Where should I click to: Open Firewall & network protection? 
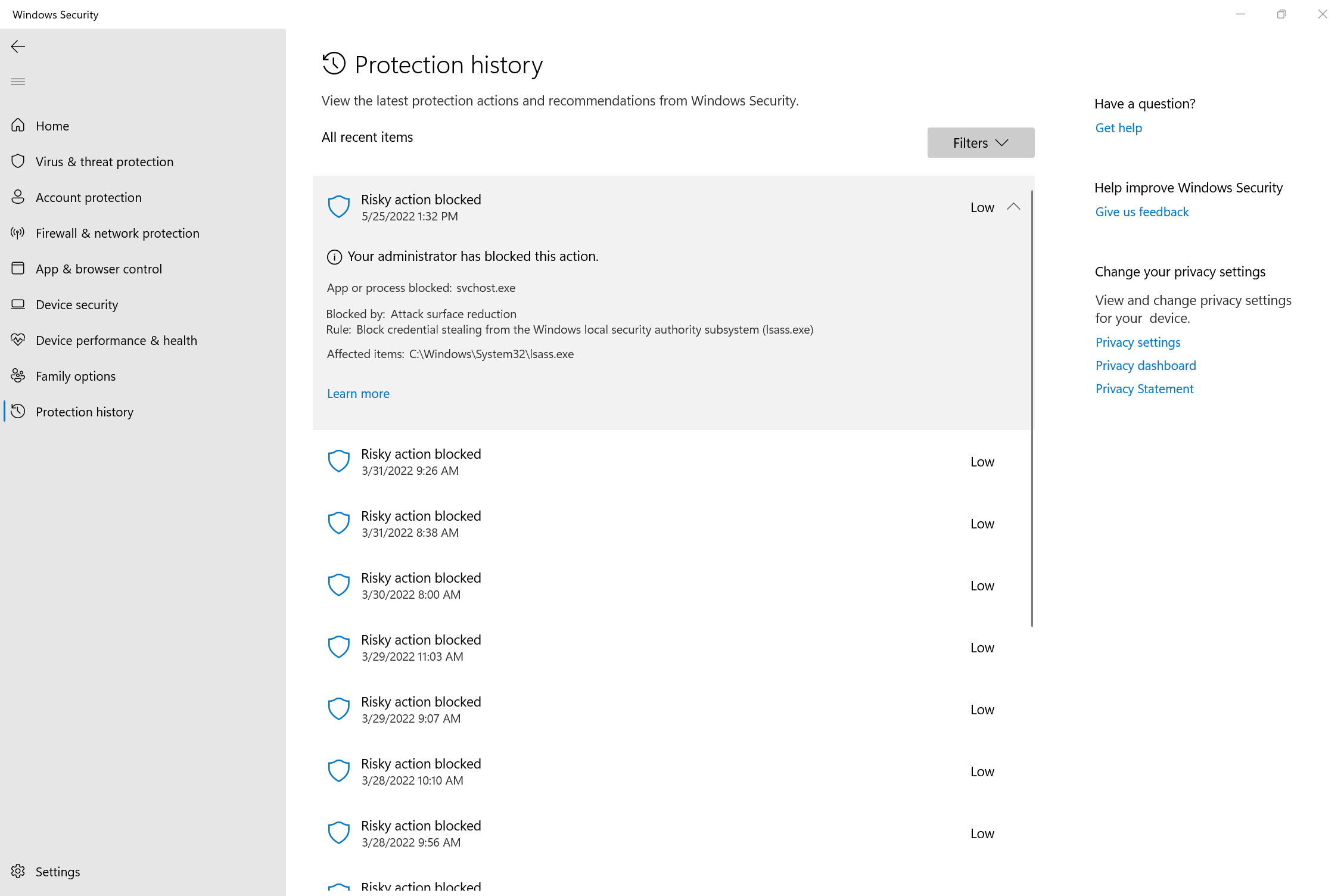(x=117, y=233)
